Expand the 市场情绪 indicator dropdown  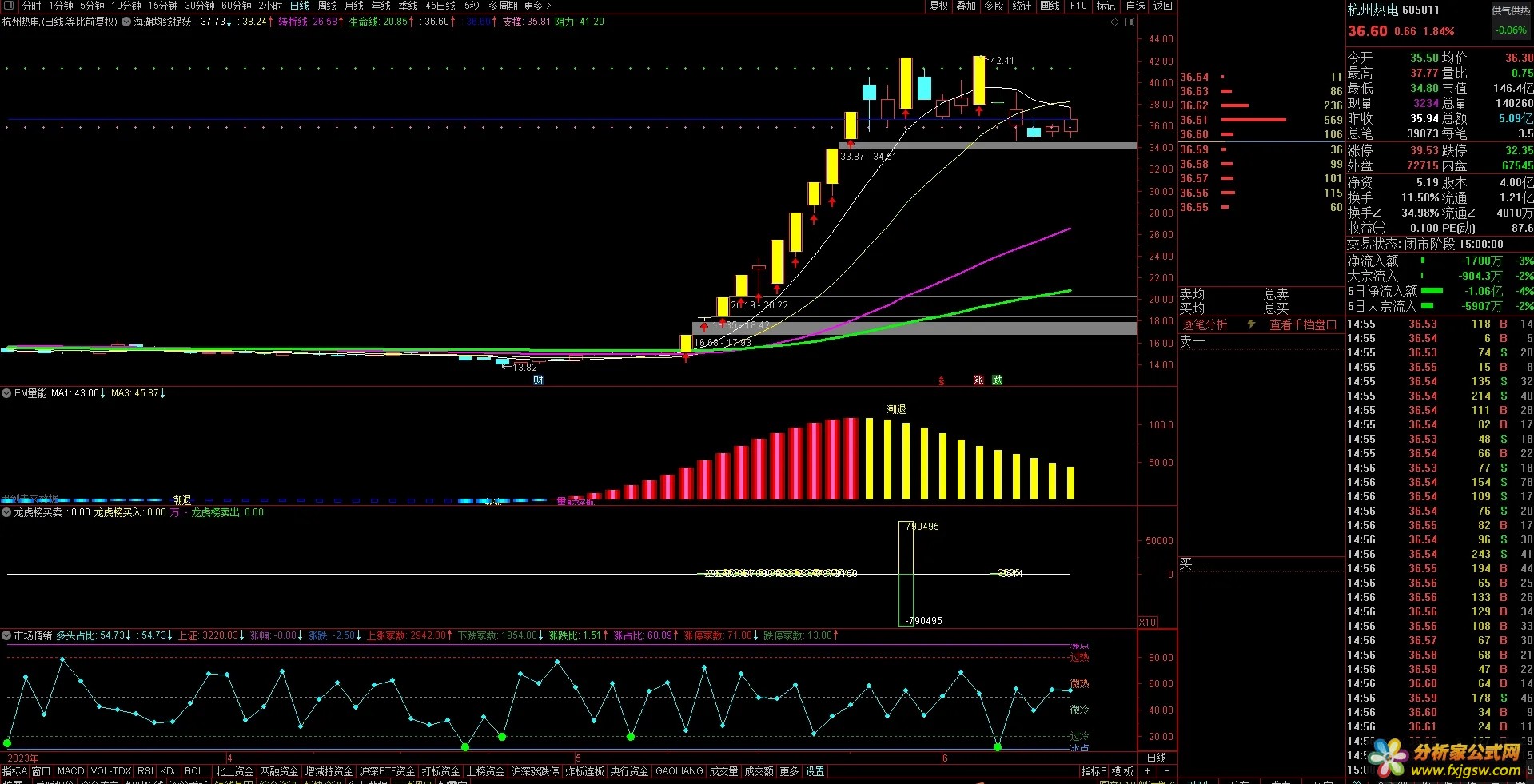[x=6, y=635]
